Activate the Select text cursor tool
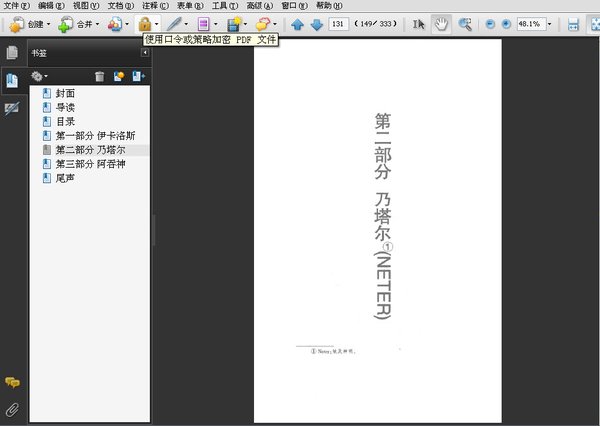 coord(419,24)
